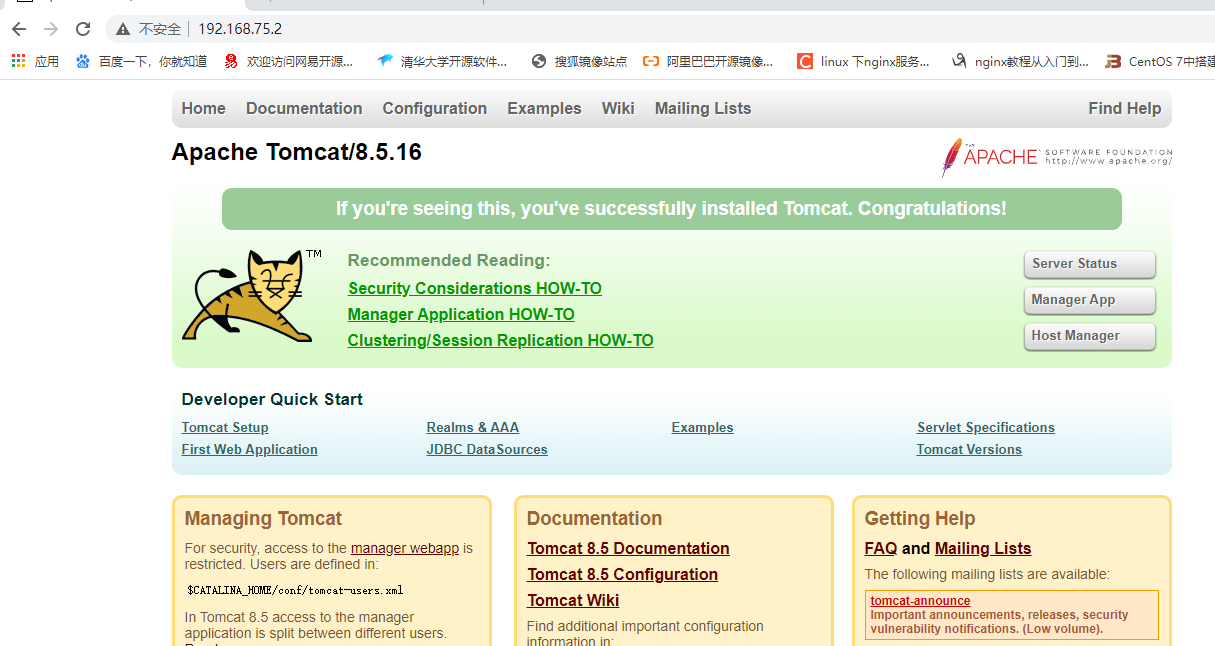
Task: Open the Alibaba mirror bookmark icon
Action: (x=651, y=61)
